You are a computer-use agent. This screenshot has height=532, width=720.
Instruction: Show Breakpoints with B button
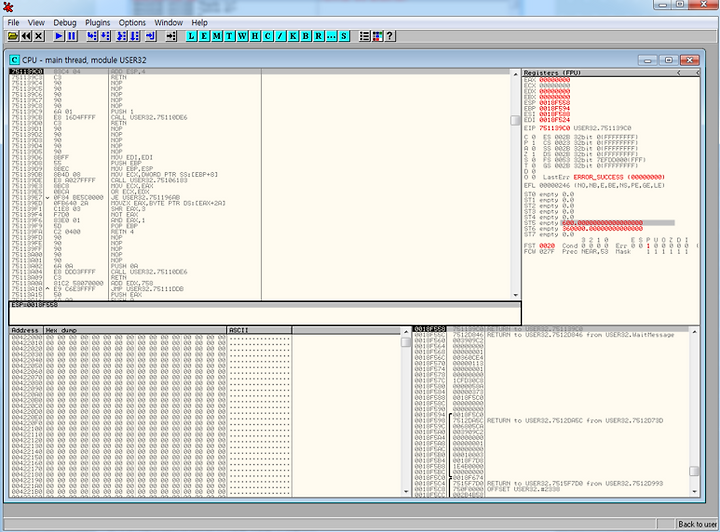[x=306, y=36]
